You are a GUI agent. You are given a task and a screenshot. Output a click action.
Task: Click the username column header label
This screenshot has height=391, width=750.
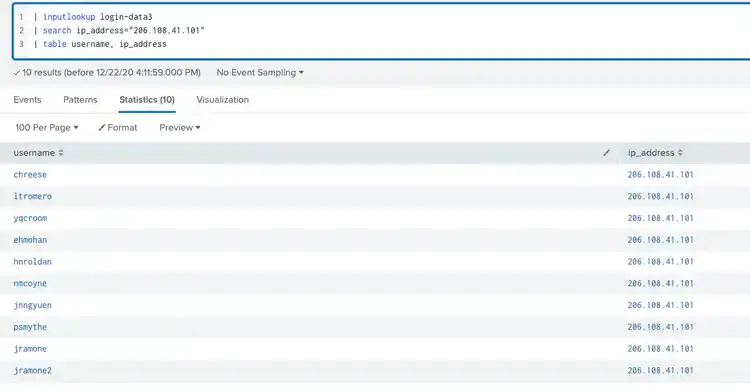(34, 153)
